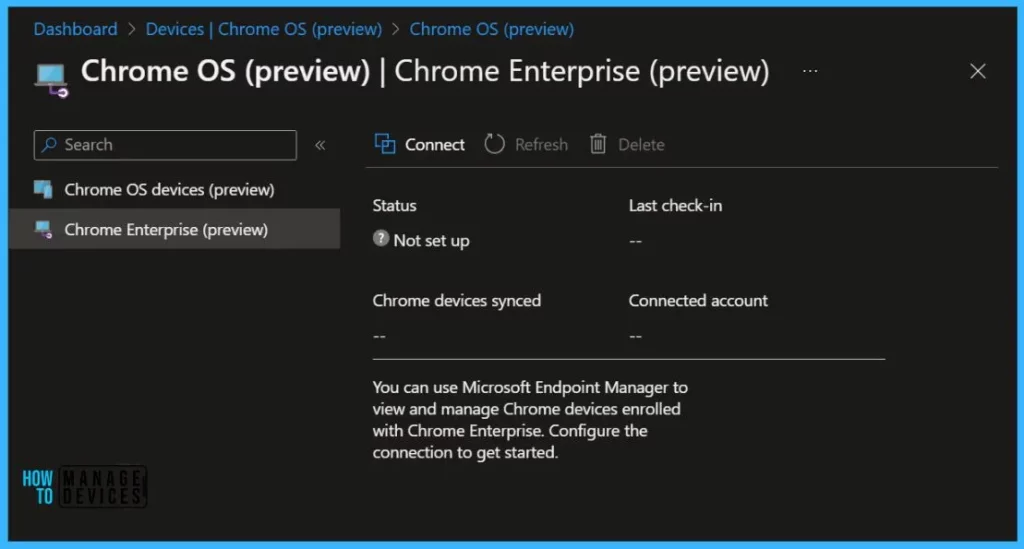This screenshot has height=549, width=1024.
Task: Click the Refresh button label
Action: coord(541,144)
